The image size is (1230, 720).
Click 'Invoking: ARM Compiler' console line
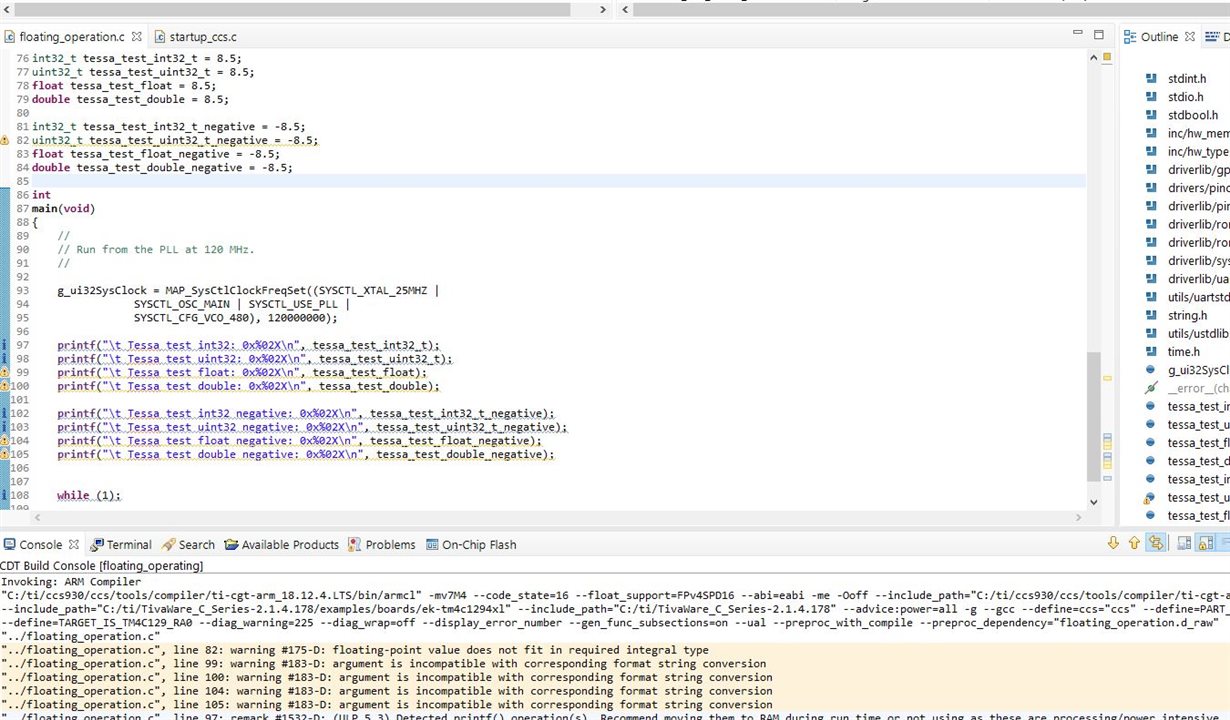[x=71, y=580]
